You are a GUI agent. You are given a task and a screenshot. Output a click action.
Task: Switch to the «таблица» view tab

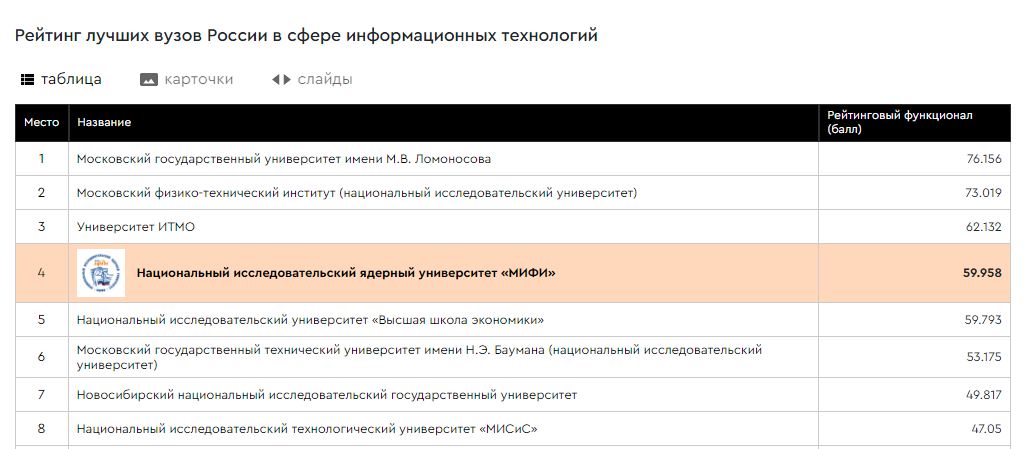pyautogui.click(x=61, y=80)
